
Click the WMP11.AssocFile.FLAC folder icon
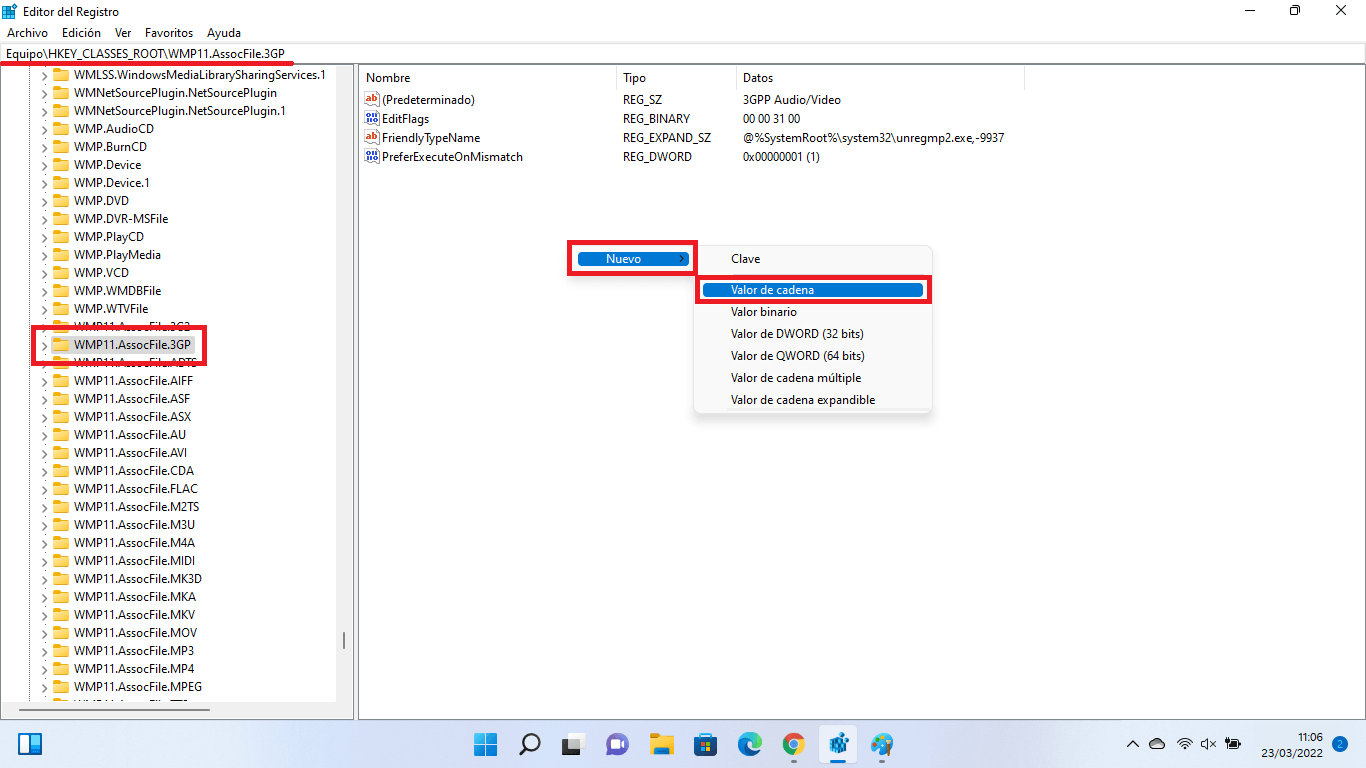[61, 489]
